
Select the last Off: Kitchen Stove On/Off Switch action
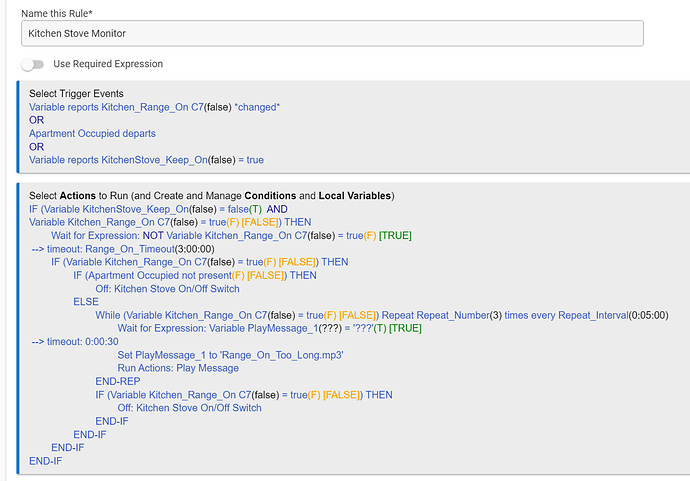(190, 408)
